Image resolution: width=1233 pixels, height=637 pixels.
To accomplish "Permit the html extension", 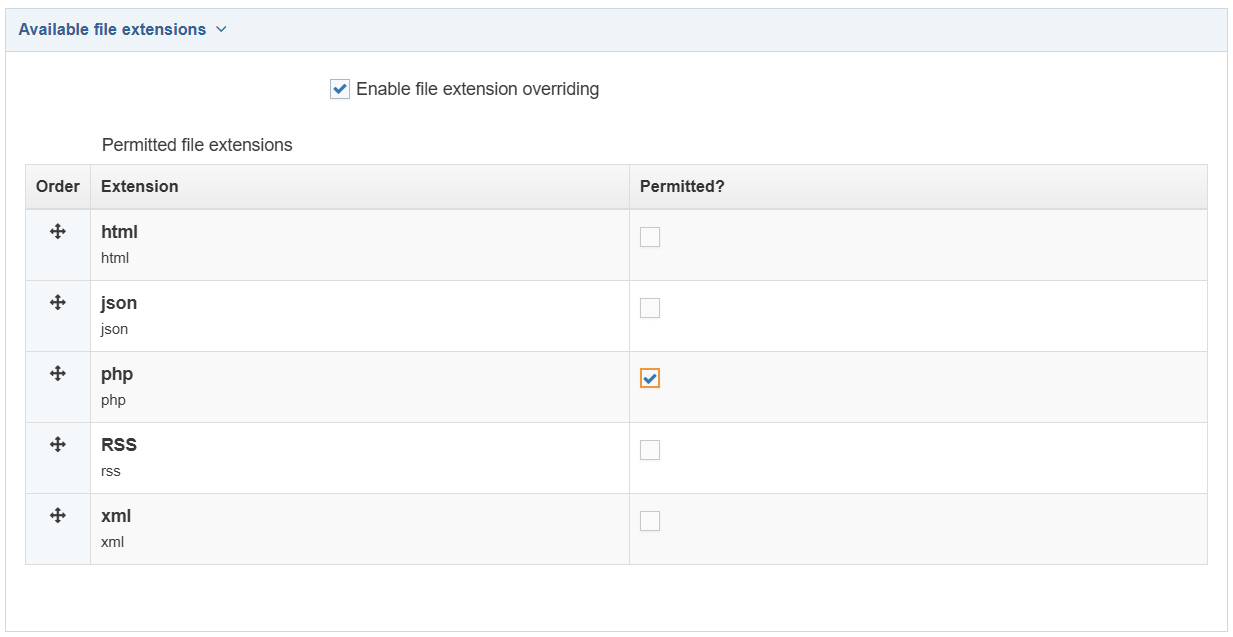I will tap(650, 236).
